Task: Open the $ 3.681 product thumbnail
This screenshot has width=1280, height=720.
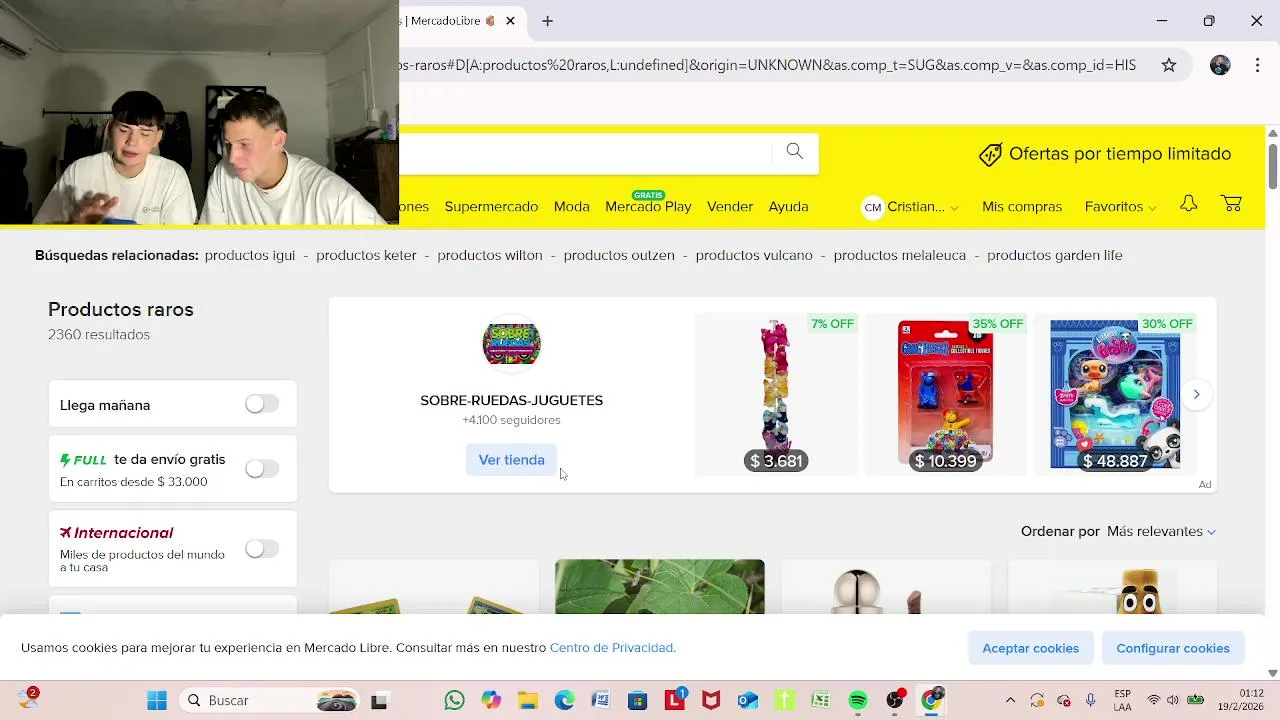Action: [x=776, y=394]
